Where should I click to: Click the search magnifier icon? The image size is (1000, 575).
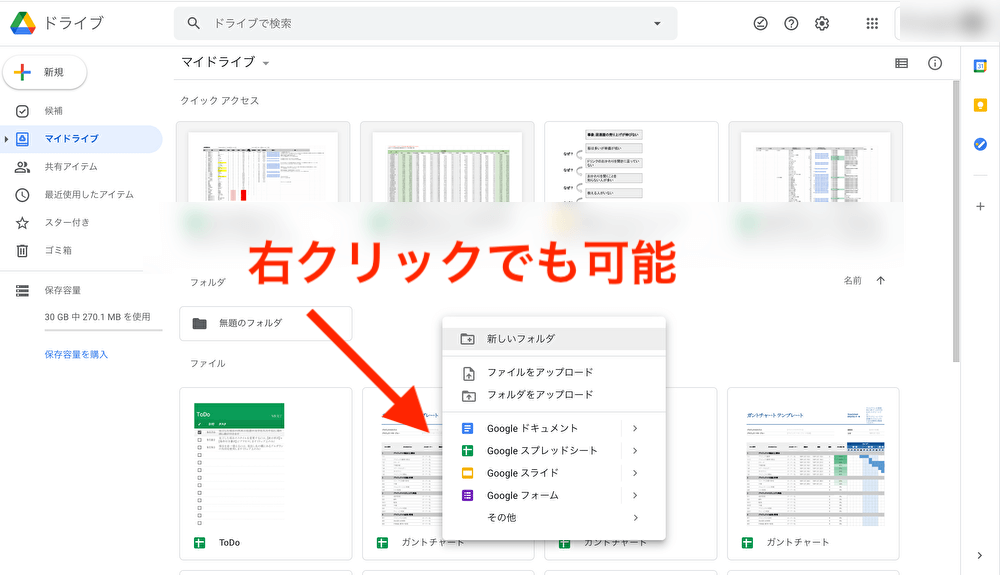[x=193, y=23]
